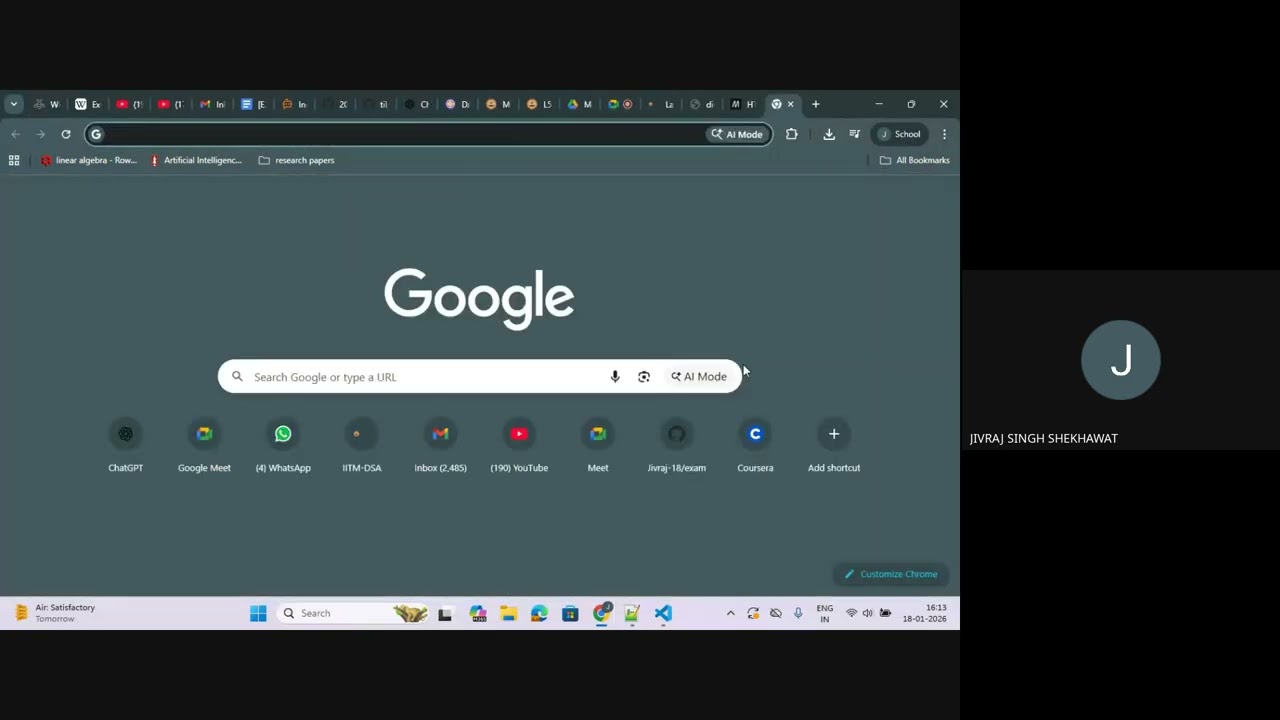The height and width of the screenshot is (720, 1280).
Task: Click the AI Mode button in the address bar
Action: (x=738, y=134)
